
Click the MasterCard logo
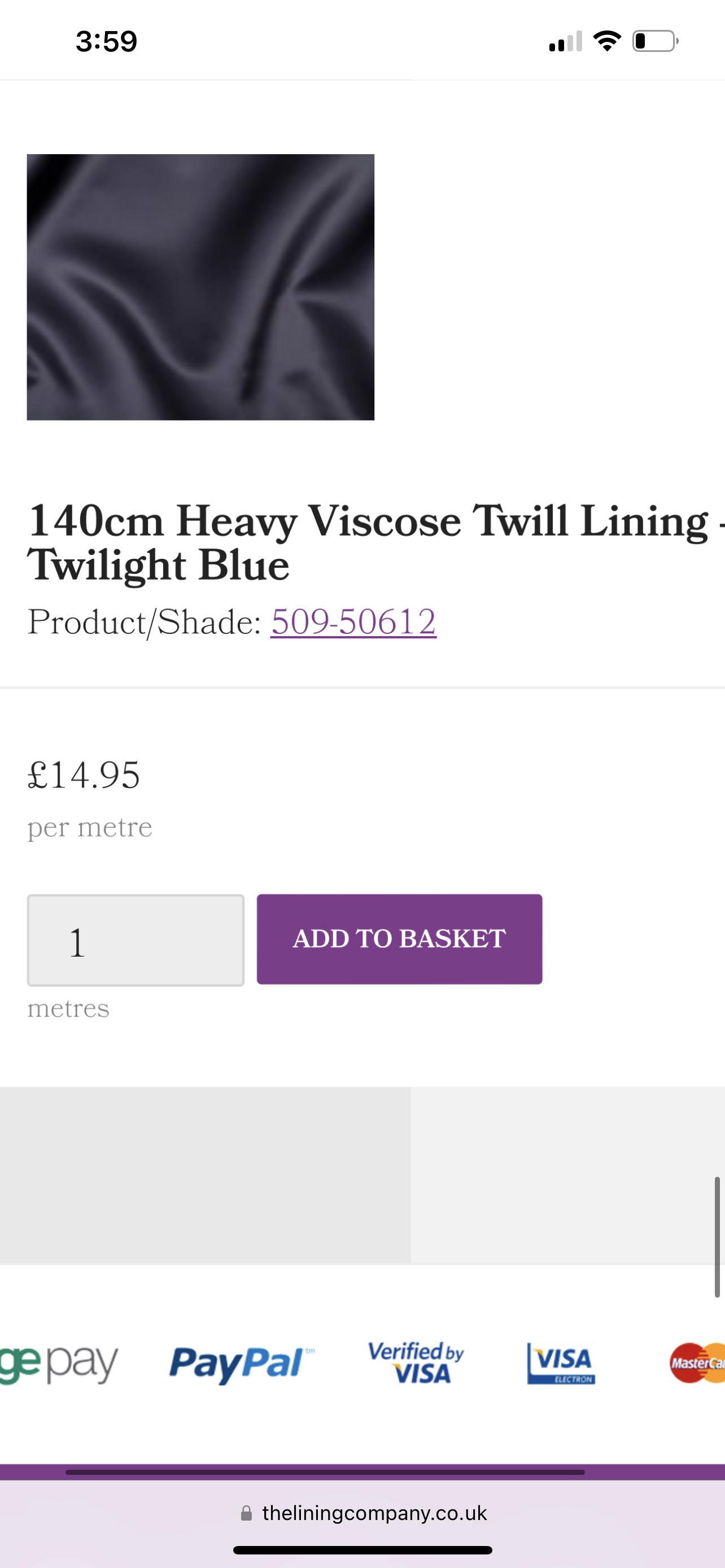(x=697, y=1362)
